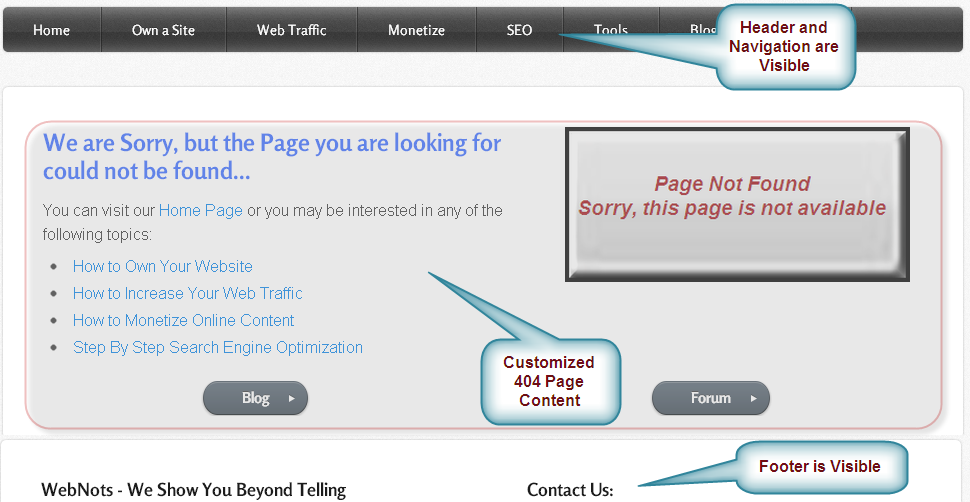The image size is (970, 502).
Task: Select the Customized 404 Page Content callout
Action: click(549, 381)
